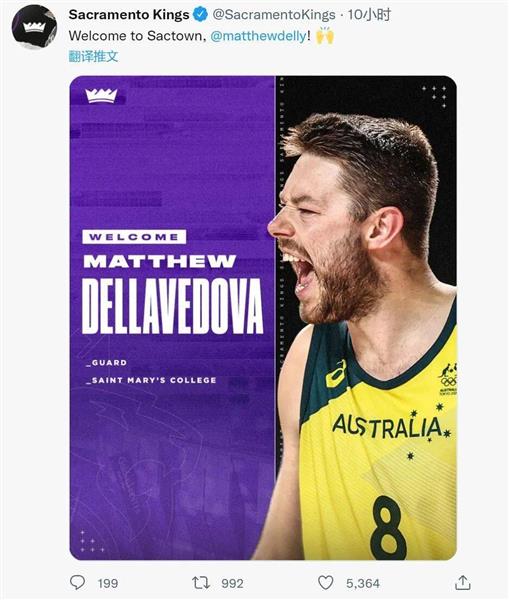Click the retweet arrows icon

click(201, 583)
